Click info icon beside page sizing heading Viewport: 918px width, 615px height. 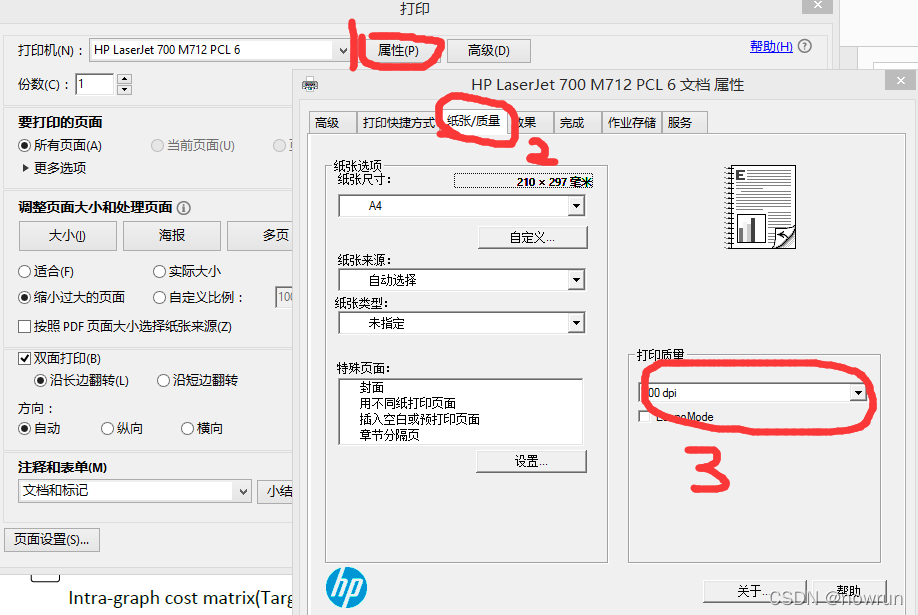click(183, 208)
